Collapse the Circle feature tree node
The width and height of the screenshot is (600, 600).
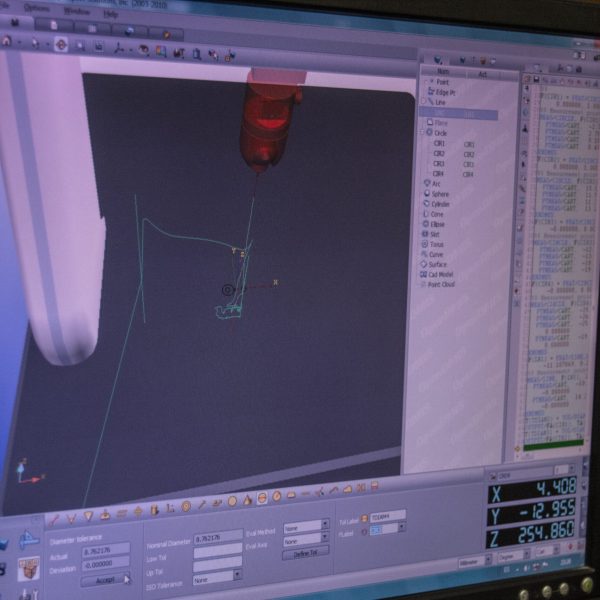coord(422,132)
